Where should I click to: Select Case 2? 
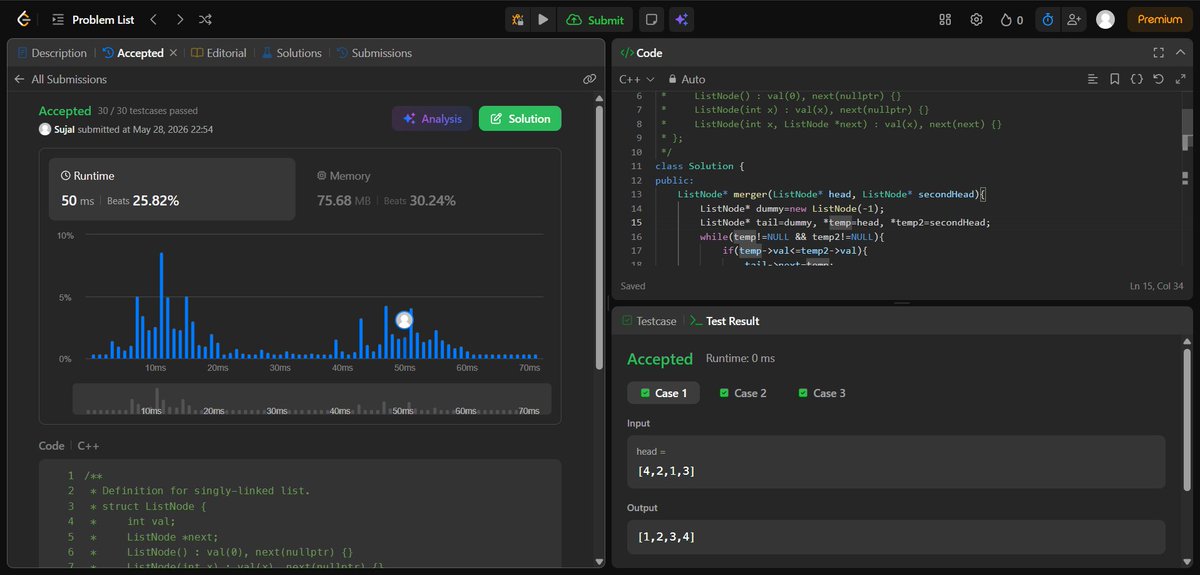click(743, 393)
